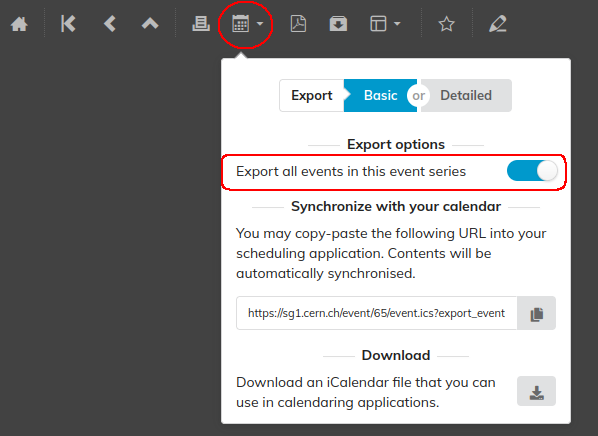598x436 pixels.
Task: Navigate up to parent category
Action: 150,24
